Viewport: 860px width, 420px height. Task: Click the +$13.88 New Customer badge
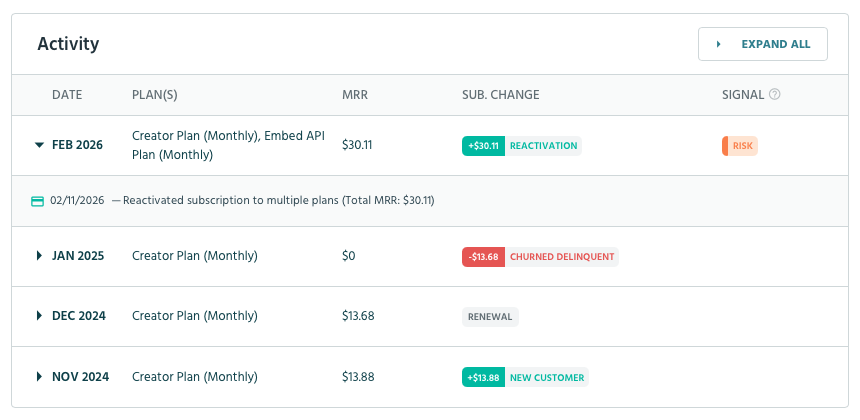(x=525, y=377)
